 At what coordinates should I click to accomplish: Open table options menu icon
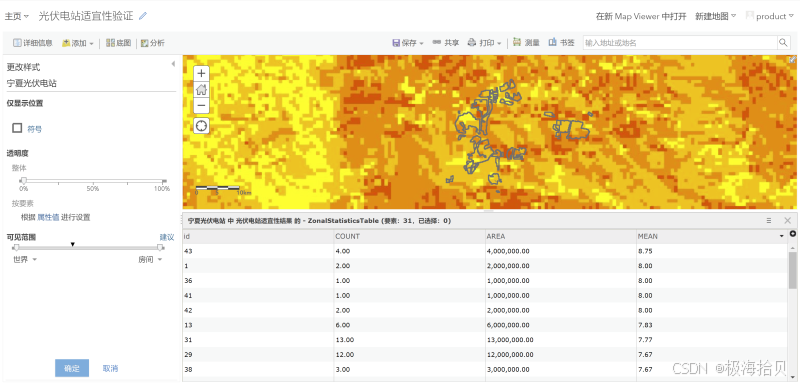tap(768, 221)
